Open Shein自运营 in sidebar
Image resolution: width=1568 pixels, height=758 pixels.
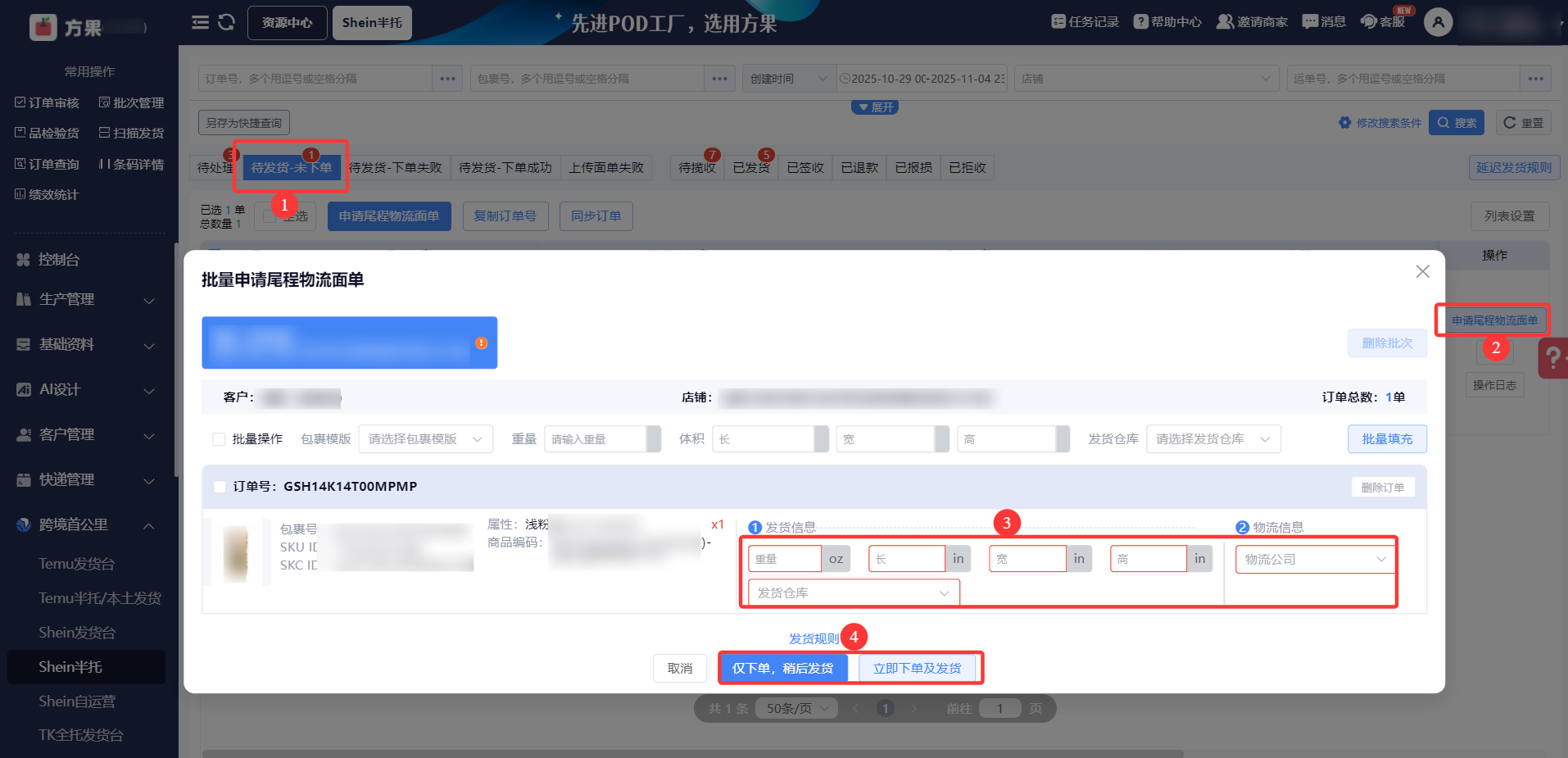(77, 701)
